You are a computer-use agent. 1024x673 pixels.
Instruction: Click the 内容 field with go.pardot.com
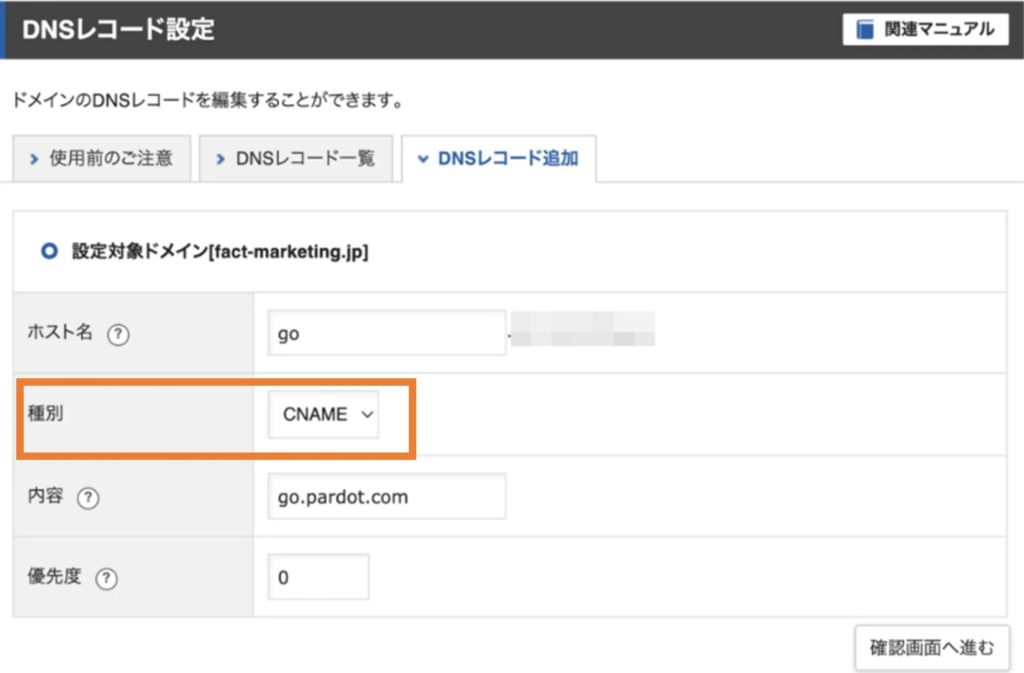387,497
